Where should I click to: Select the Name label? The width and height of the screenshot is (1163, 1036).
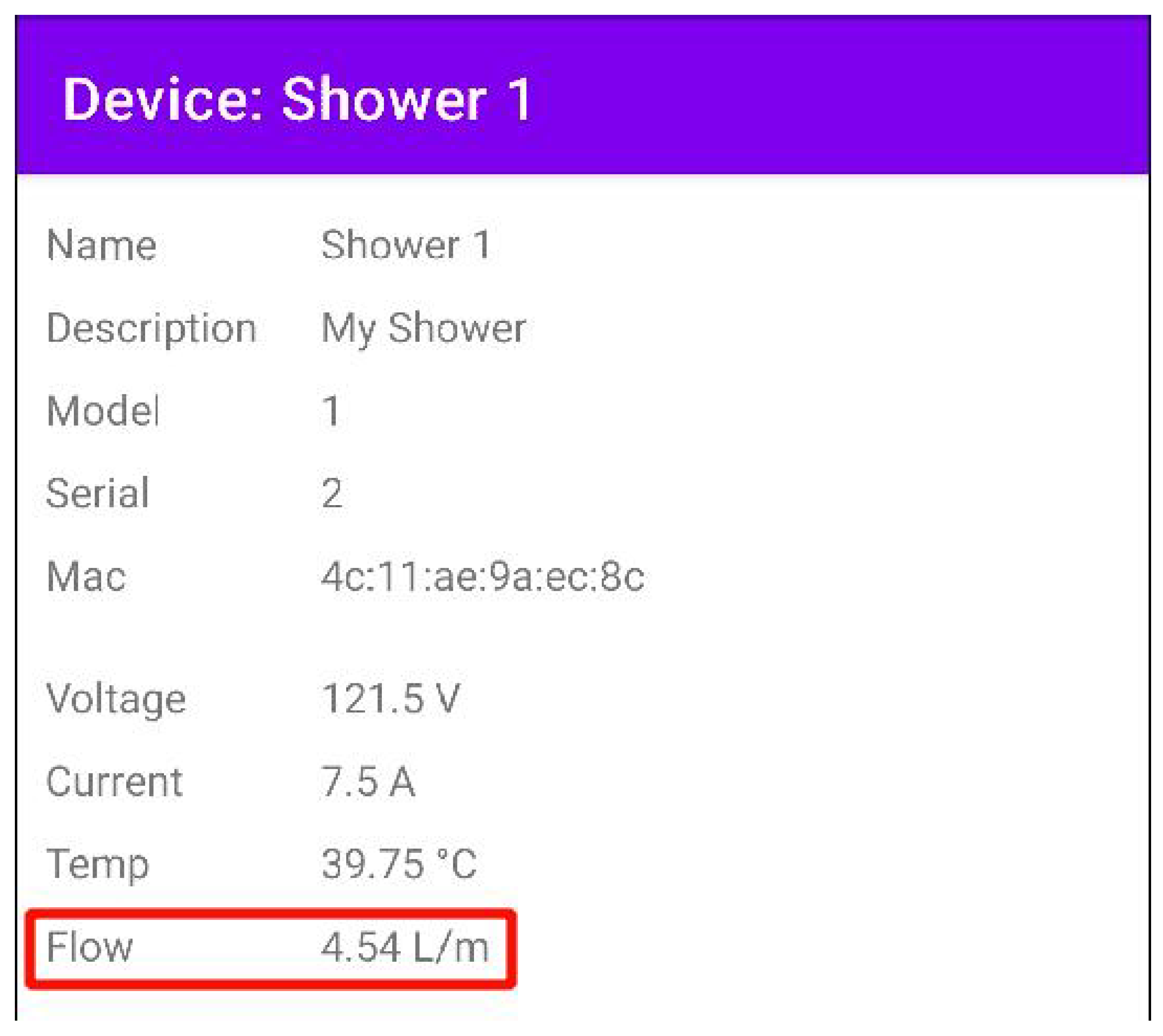[x=102, y=245]
